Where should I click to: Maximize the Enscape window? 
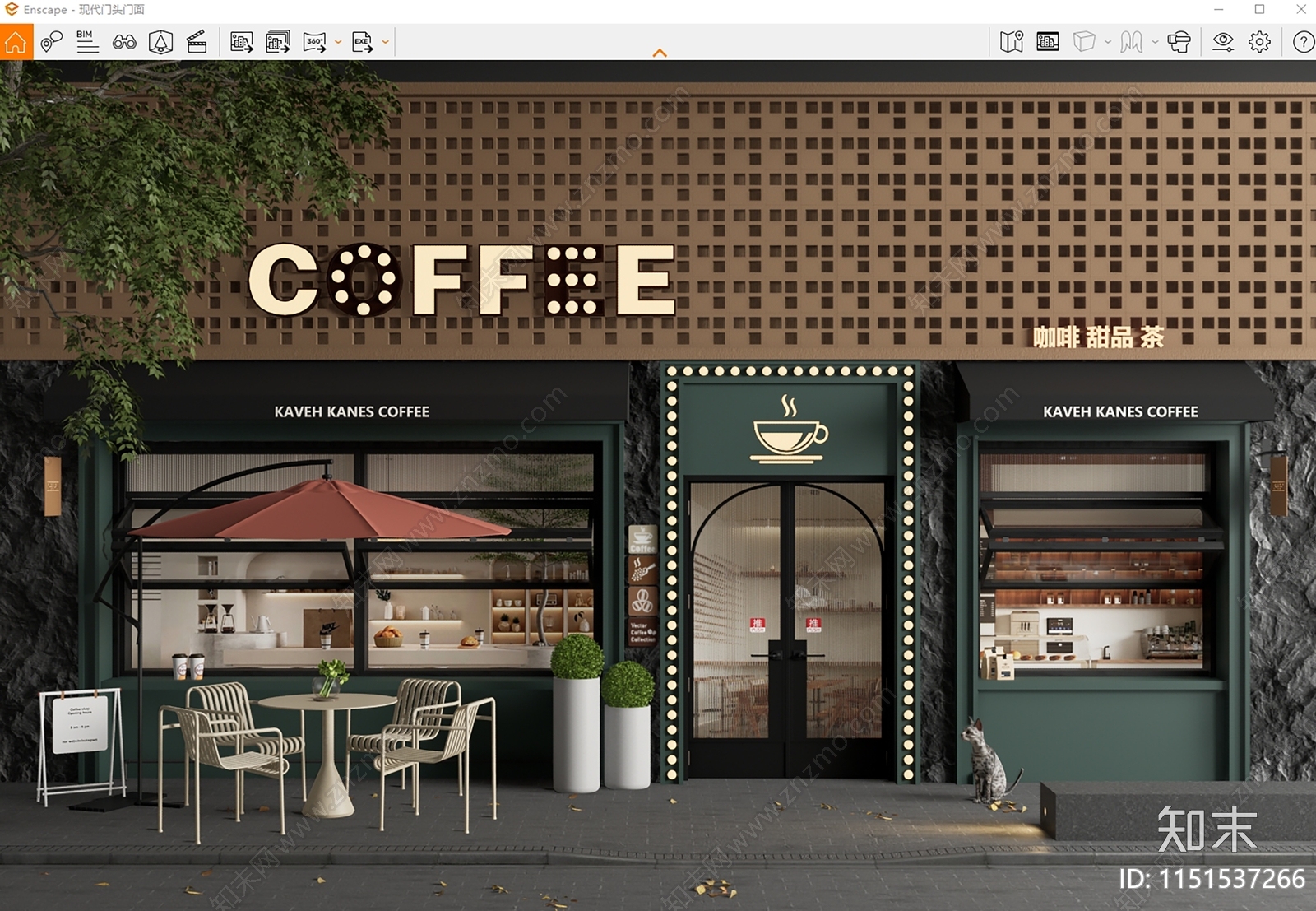pos(1259,9)
